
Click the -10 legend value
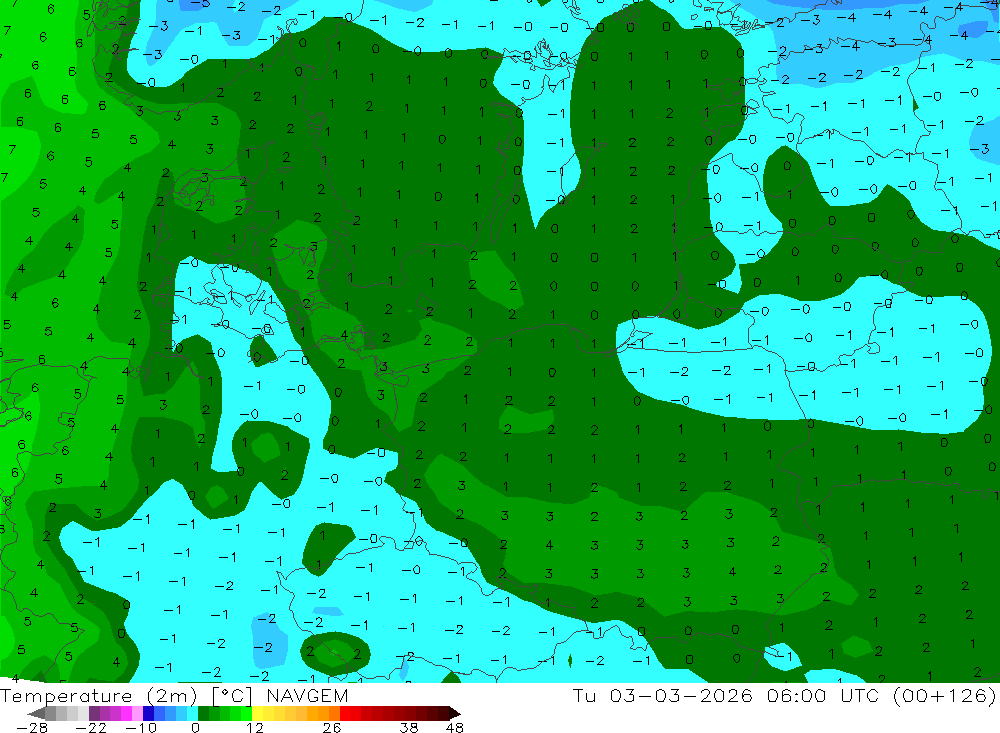[141, 727]
